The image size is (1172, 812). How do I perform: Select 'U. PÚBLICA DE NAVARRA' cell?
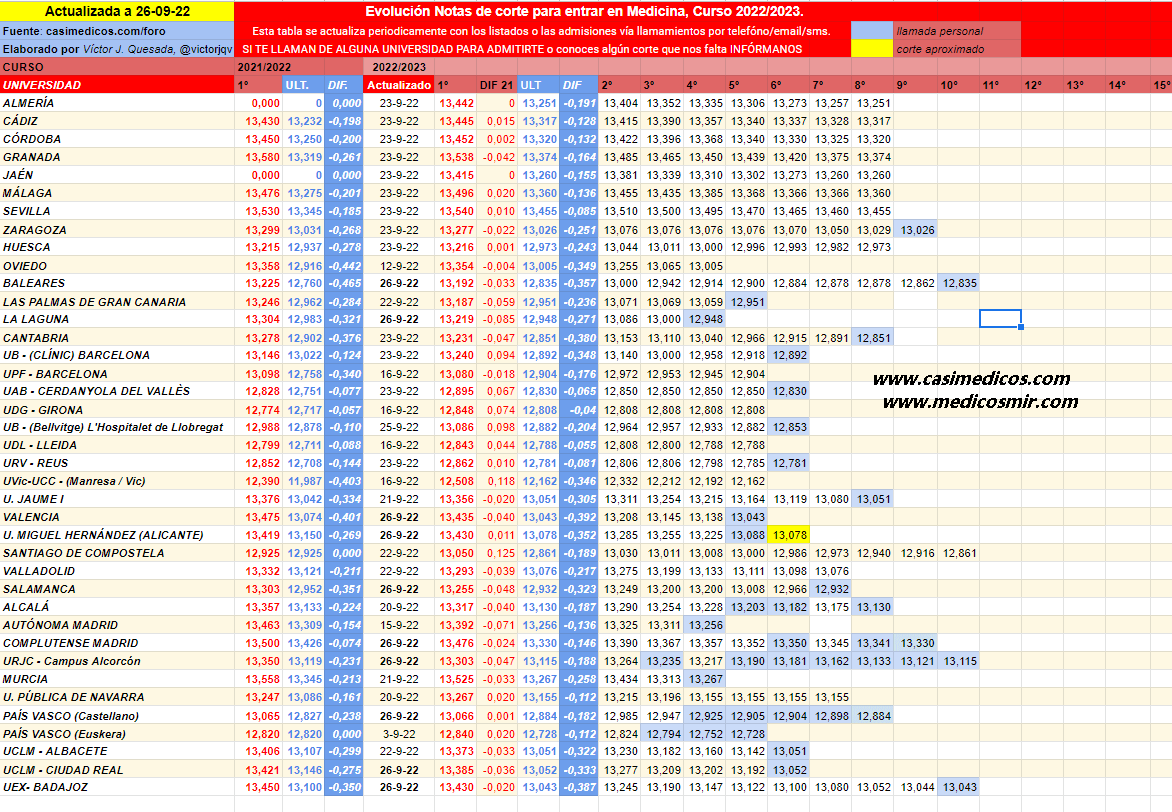(x=117, y=697)
